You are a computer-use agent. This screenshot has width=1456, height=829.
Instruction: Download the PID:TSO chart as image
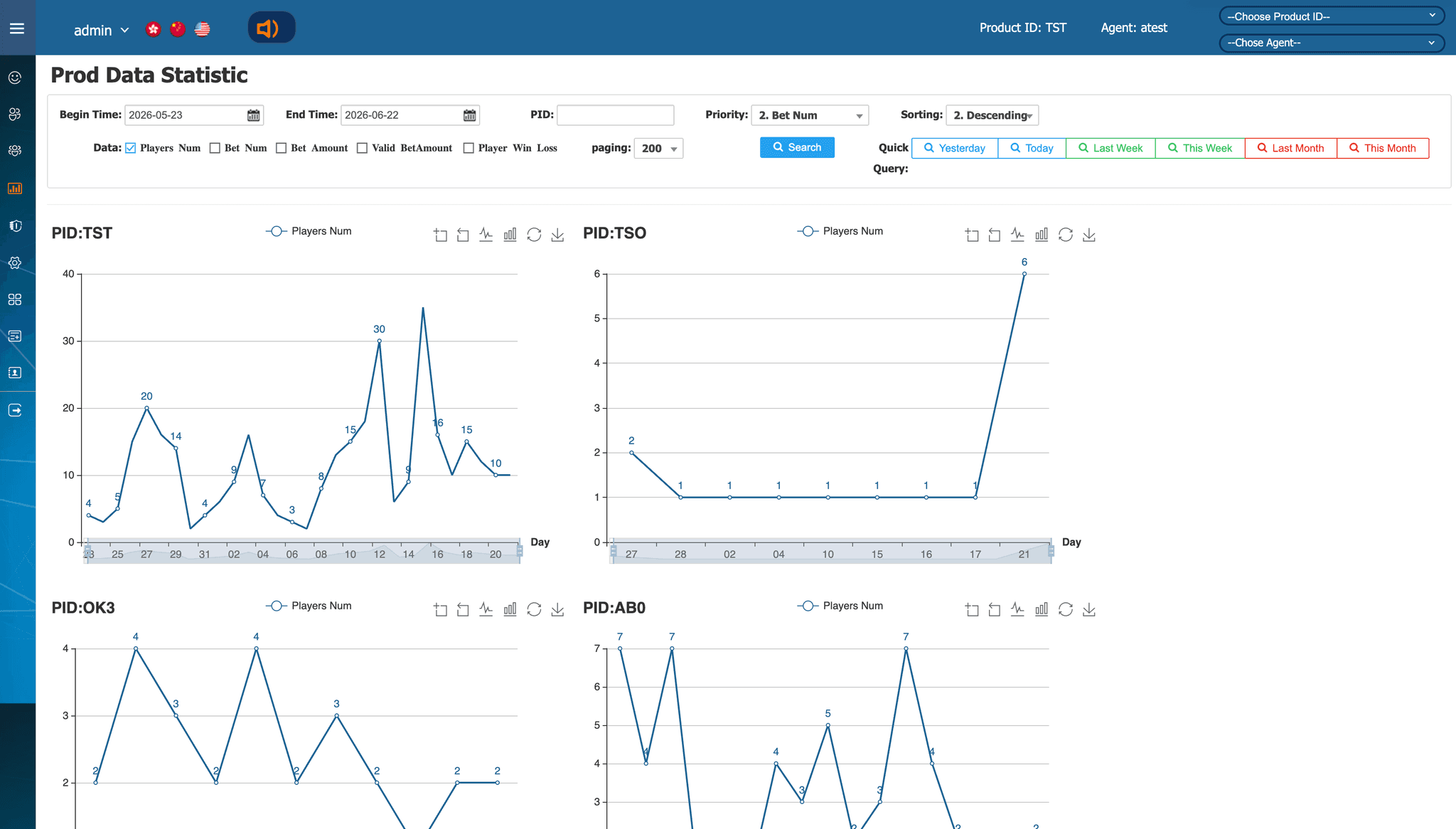click(1089, 235)
